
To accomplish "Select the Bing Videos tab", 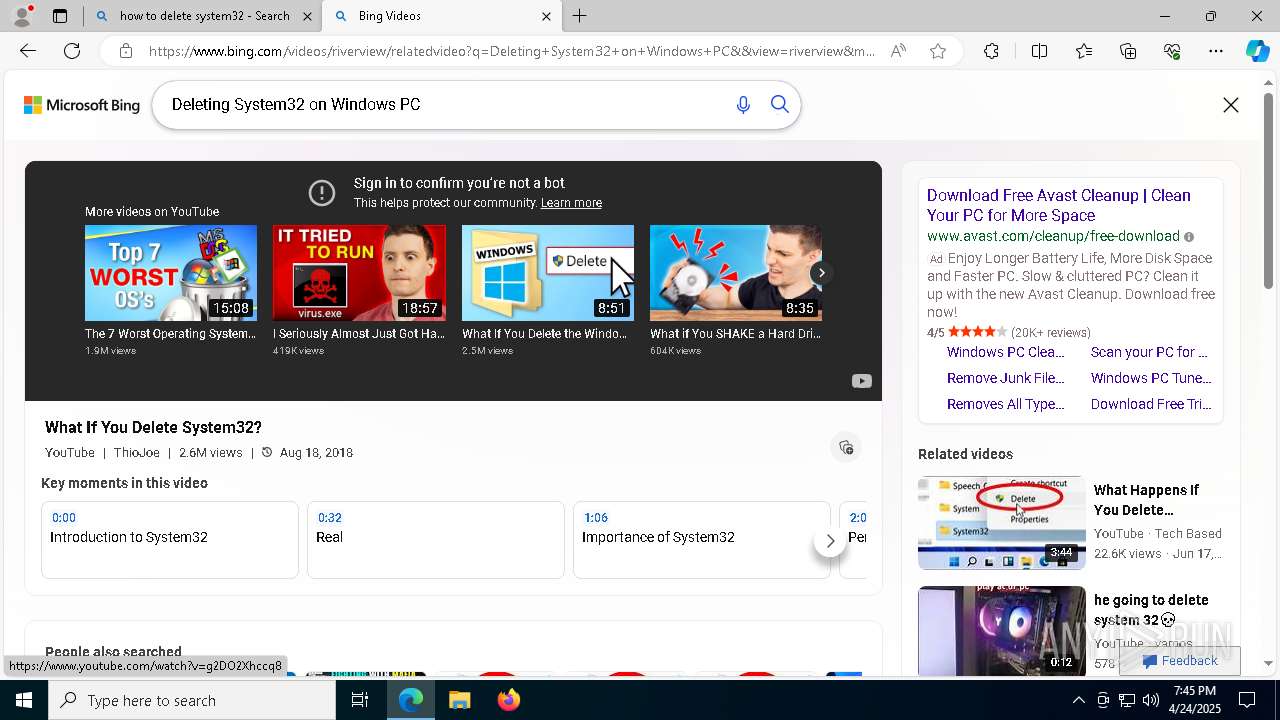I will click(x=430, y=16).
